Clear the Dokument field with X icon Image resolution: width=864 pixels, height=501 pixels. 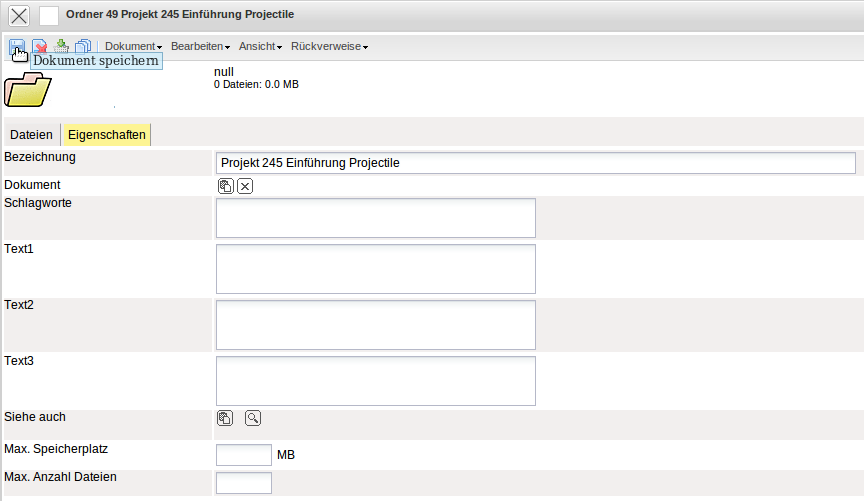pos(245,186)
